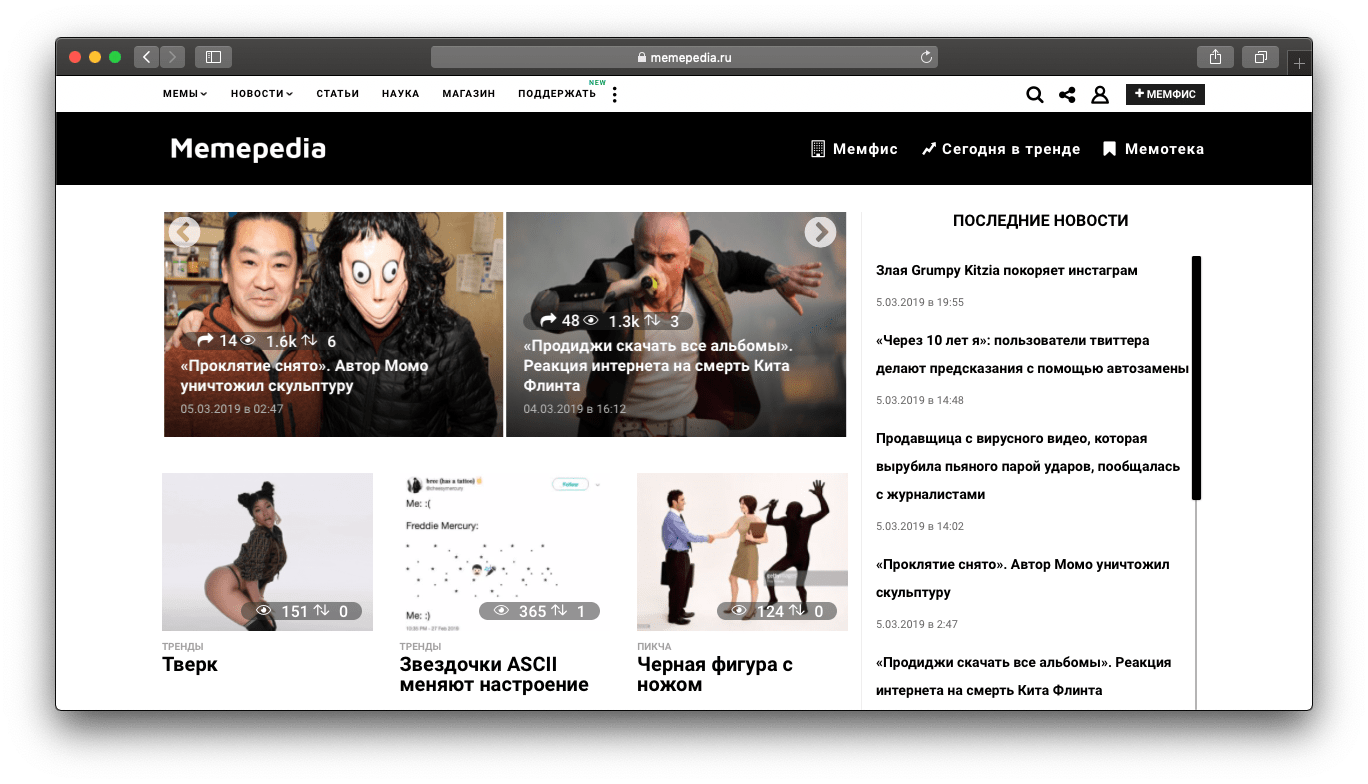Click Safari back button
This screenshot has width=1368, height=784.
point(147,57)
